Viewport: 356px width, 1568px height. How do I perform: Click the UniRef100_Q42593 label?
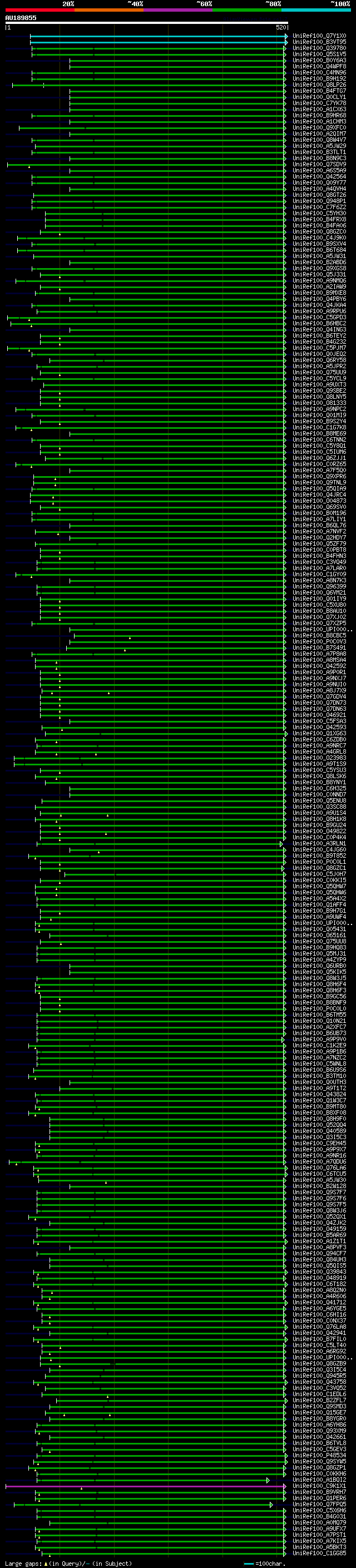click(319, 727)
